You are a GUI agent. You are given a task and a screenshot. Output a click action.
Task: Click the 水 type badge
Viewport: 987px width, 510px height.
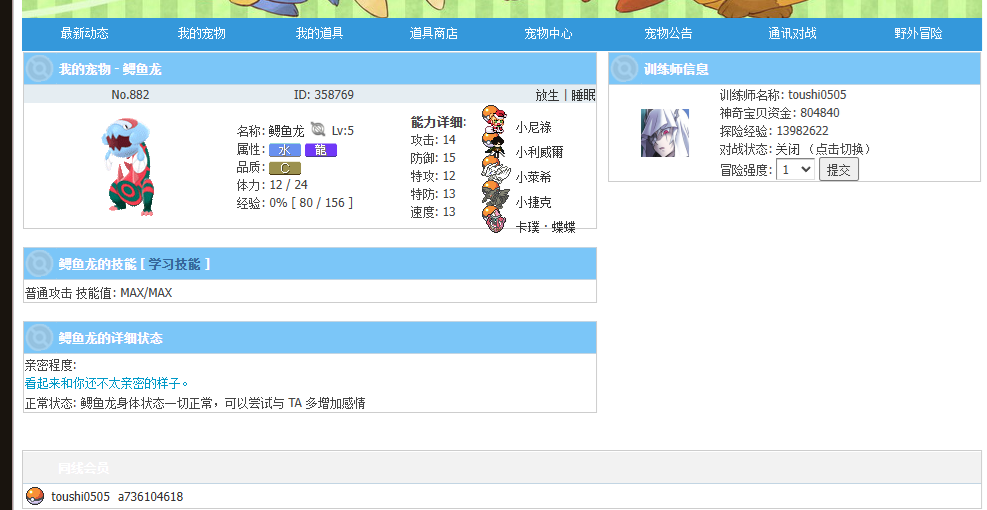point(285,150)
